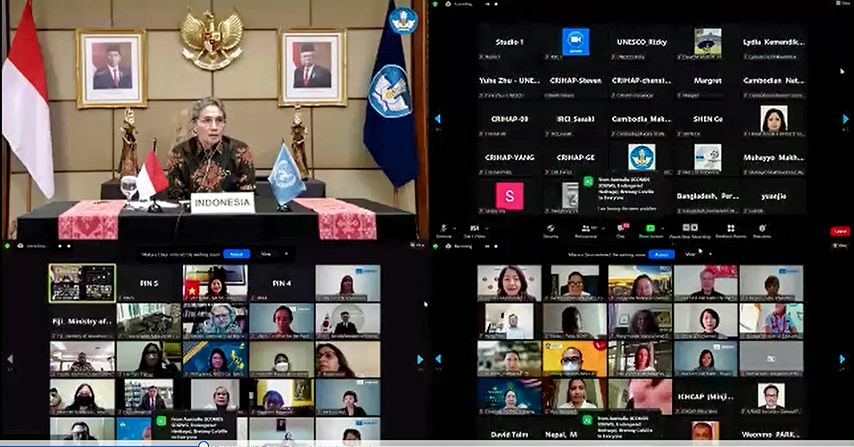Go to next gallery page in bottom-left window
Image resolution: width=854 pixels, height=447 pixels.
click(421, 359)
